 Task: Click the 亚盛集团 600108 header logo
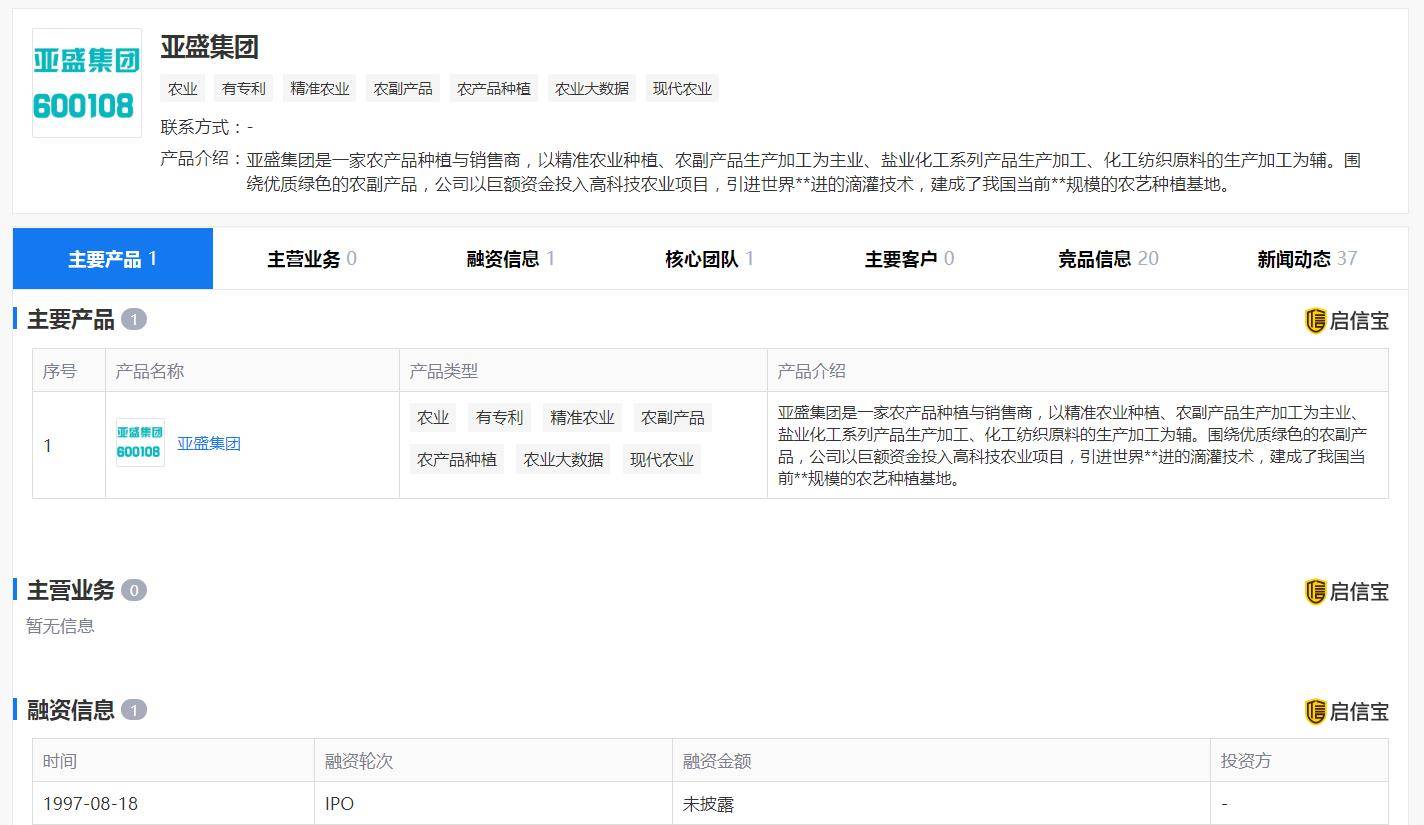tap(87, 83)
